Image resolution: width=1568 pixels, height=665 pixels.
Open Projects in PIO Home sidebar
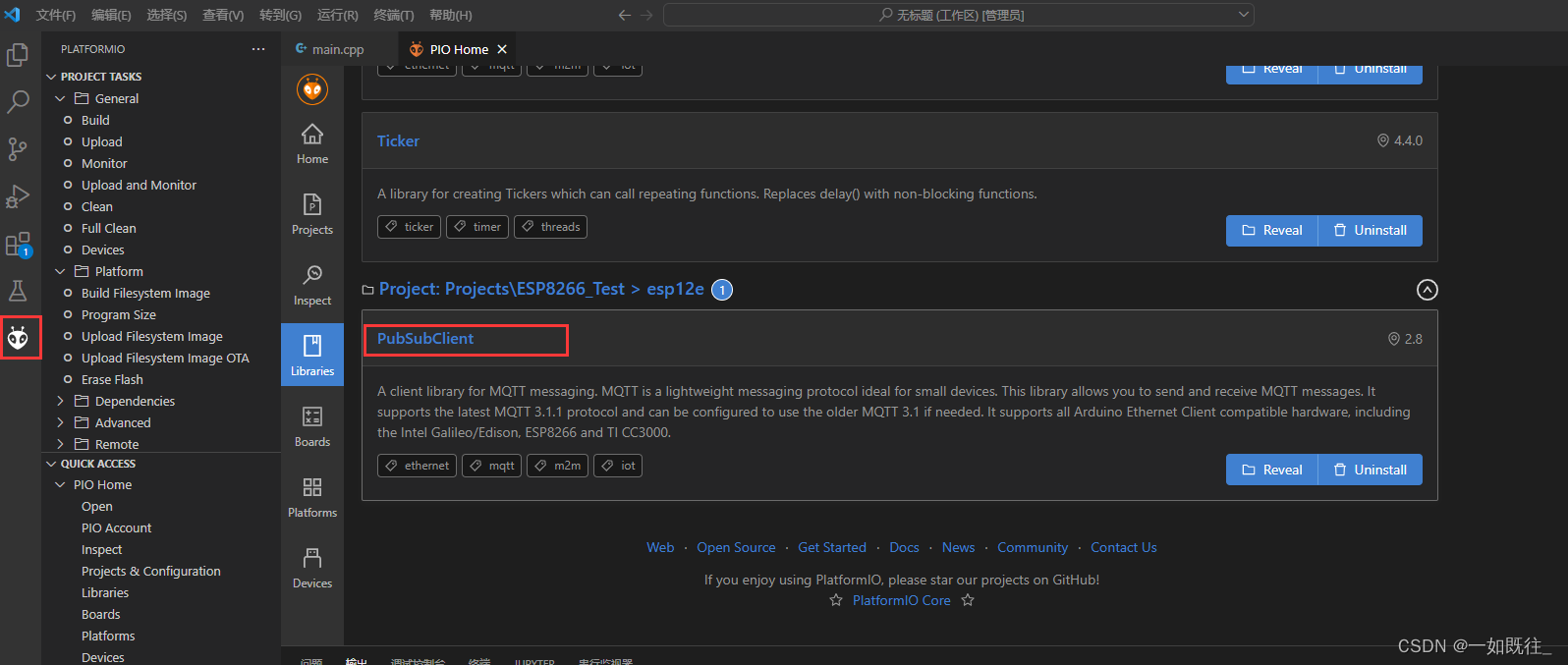(x=312, y=214)
